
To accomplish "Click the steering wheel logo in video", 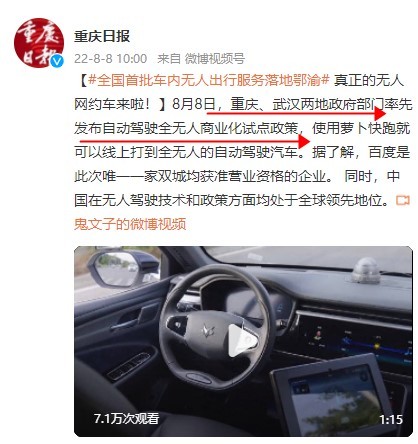I will (208, 331).
